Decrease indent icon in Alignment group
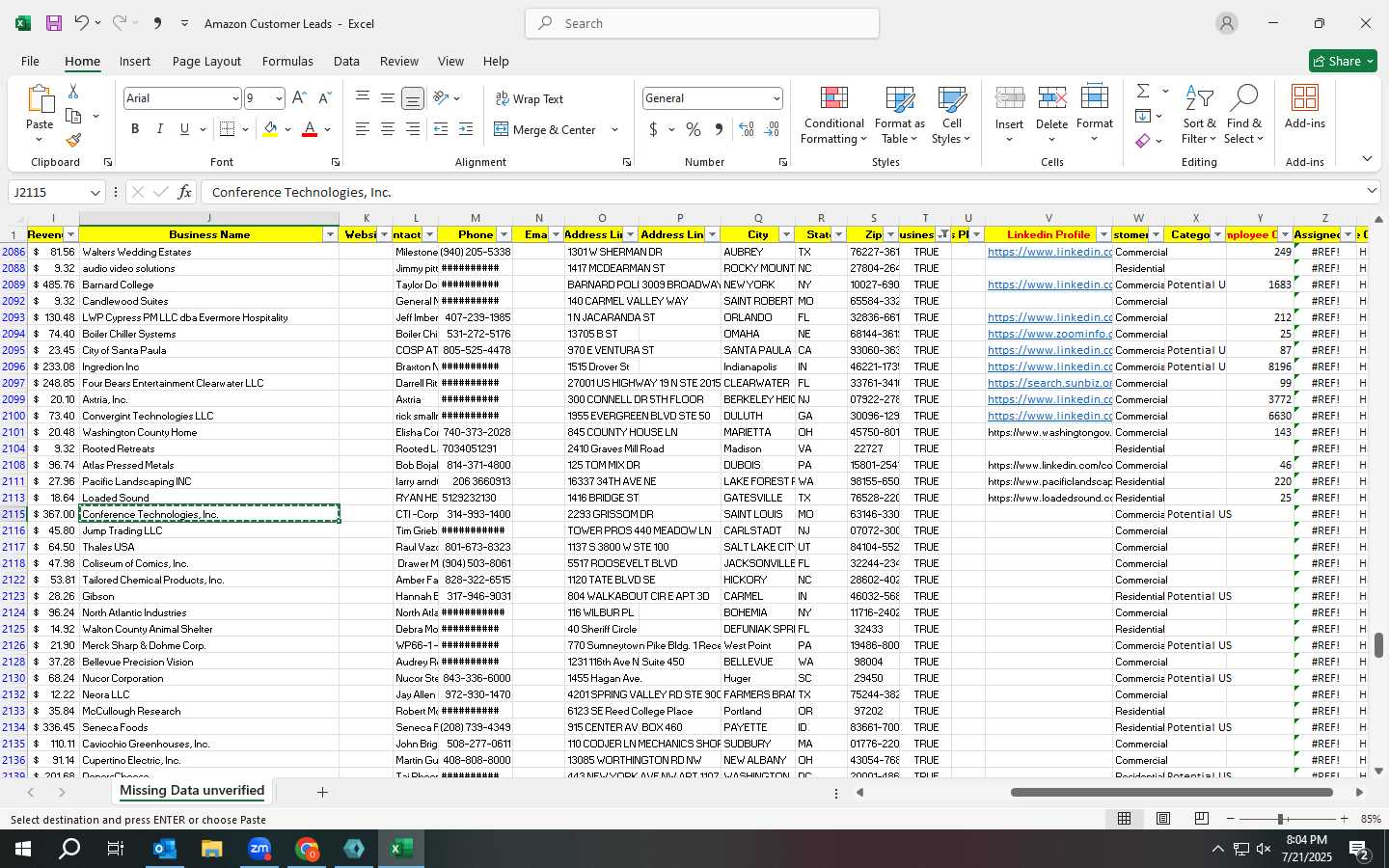Viewport: 1389px width, 868px height. click(x=441, y=129)
